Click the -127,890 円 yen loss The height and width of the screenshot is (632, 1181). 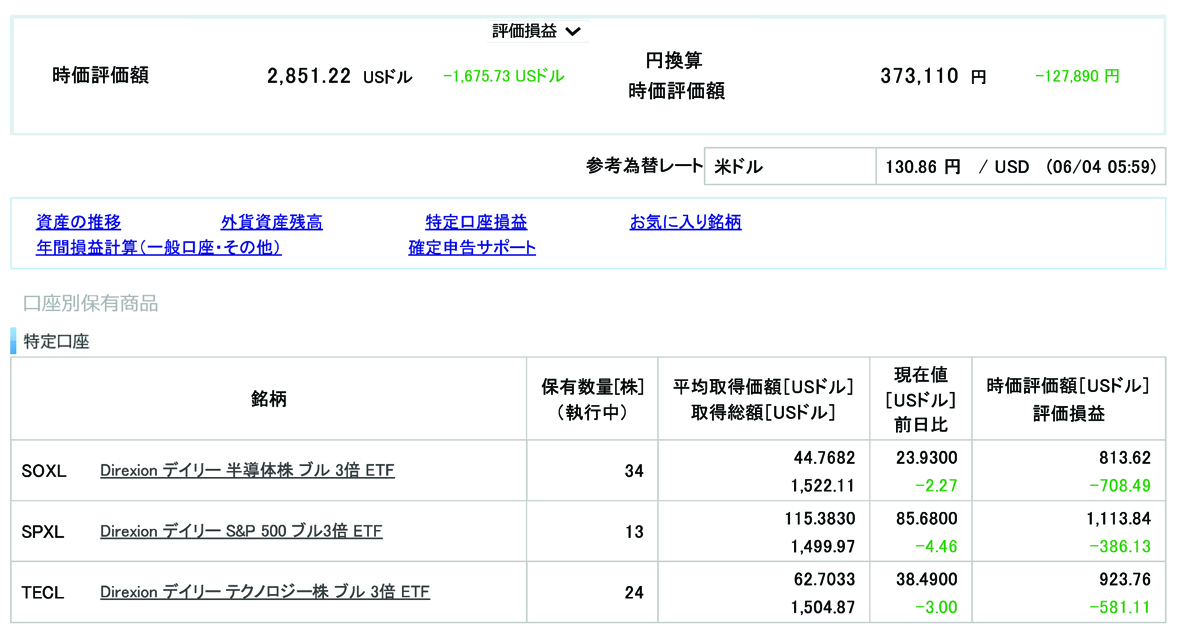(1077, 76)
